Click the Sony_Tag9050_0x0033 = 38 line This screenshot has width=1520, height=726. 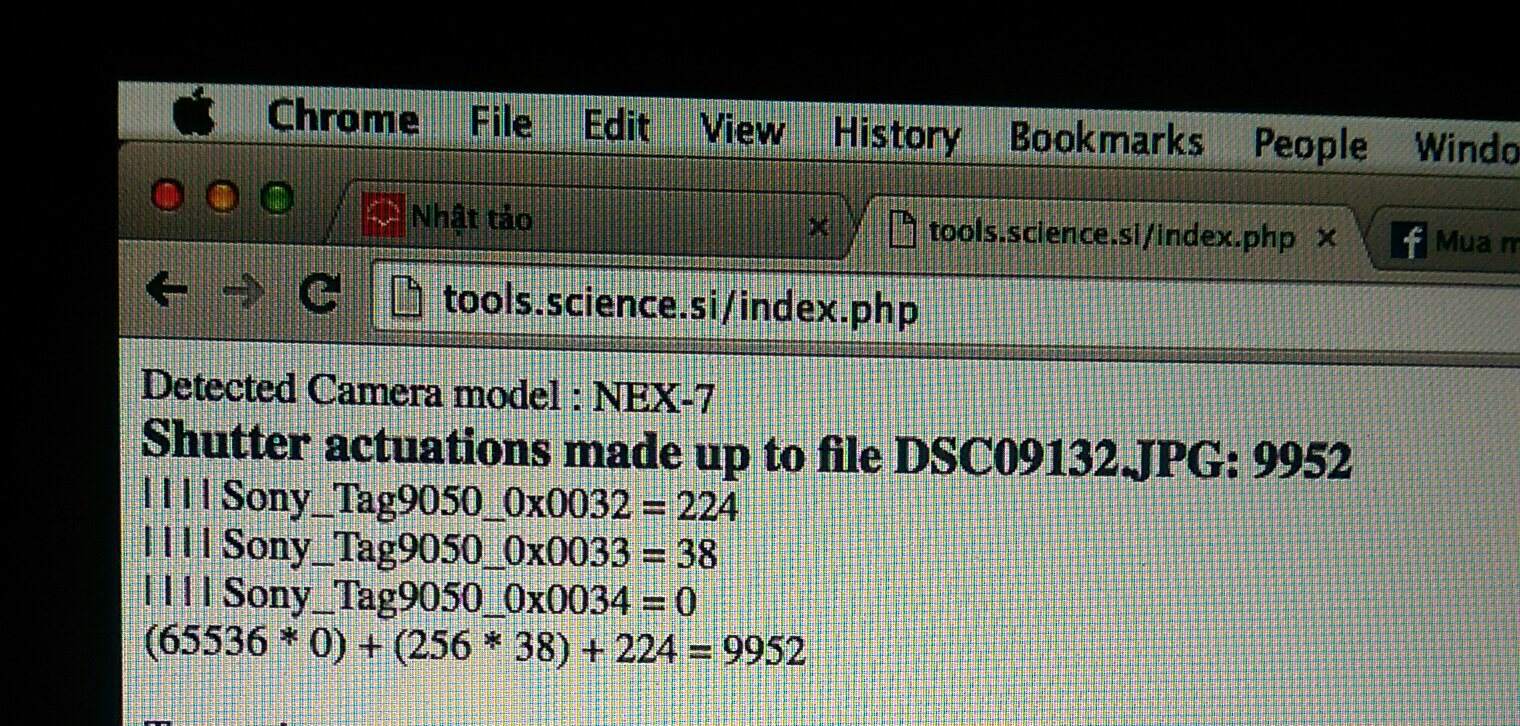[431, 549]
